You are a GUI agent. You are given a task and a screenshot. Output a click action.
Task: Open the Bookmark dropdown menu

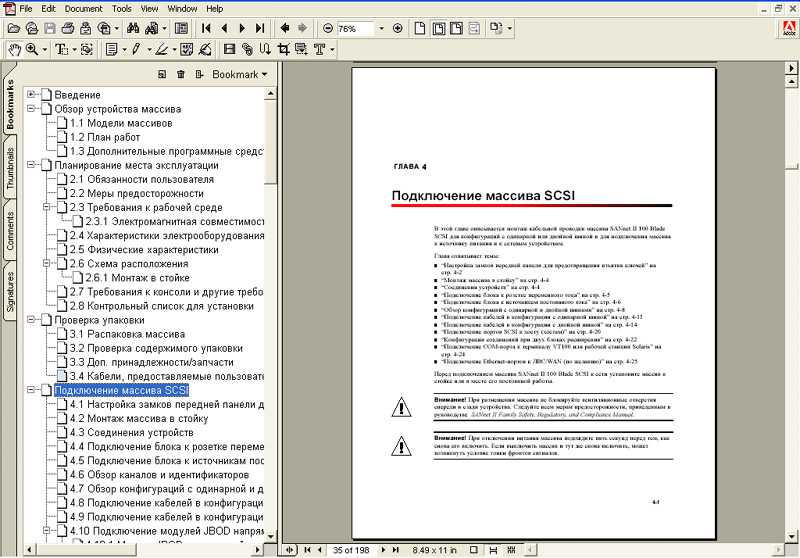(240, 74)
